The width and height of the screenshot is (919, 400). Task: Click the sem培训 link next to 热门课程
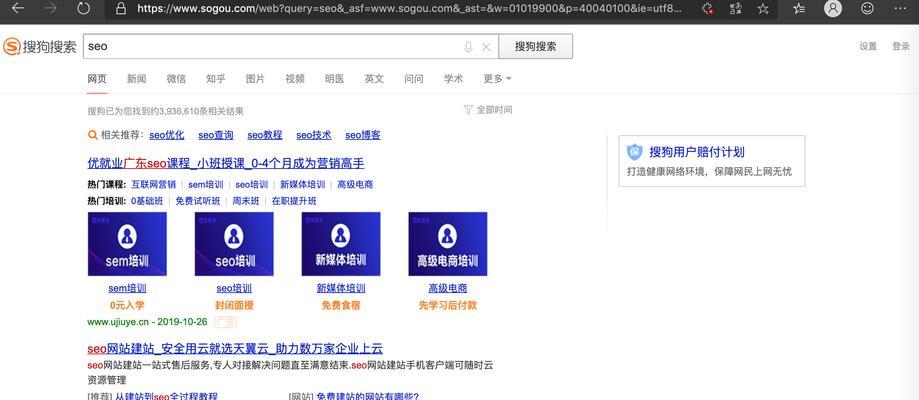[x=206, y=184]
